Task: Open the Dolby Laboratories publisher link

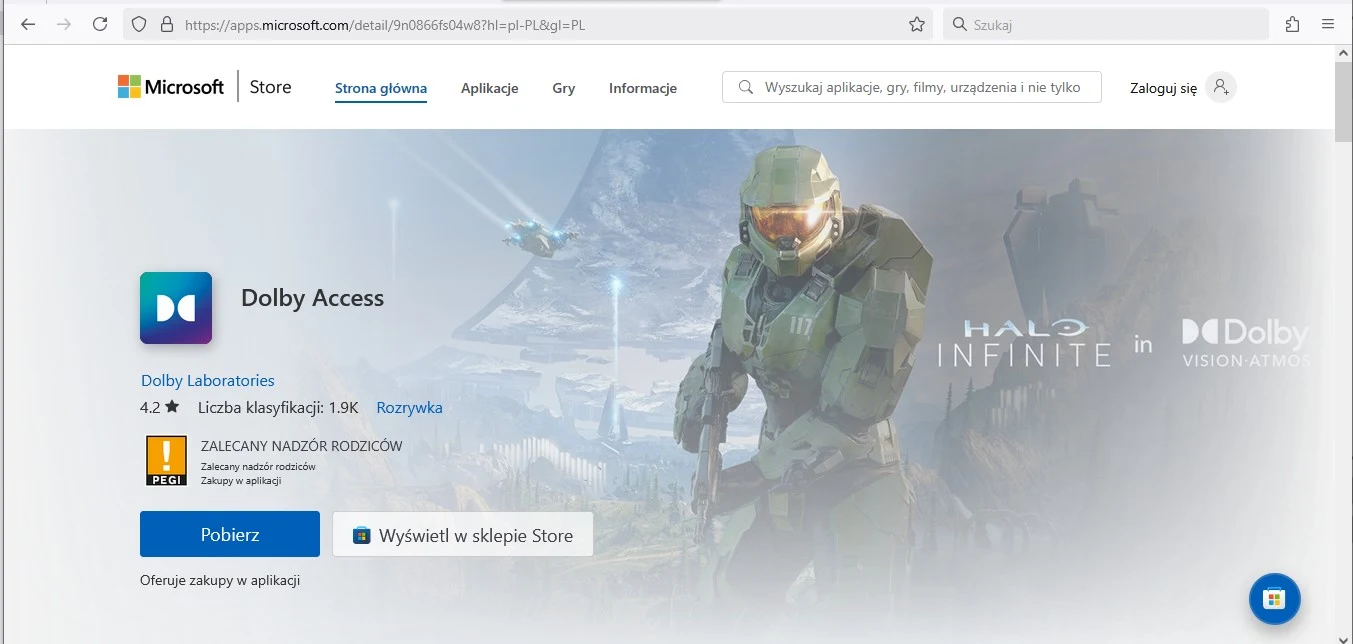Action: [x=208, y=380]
